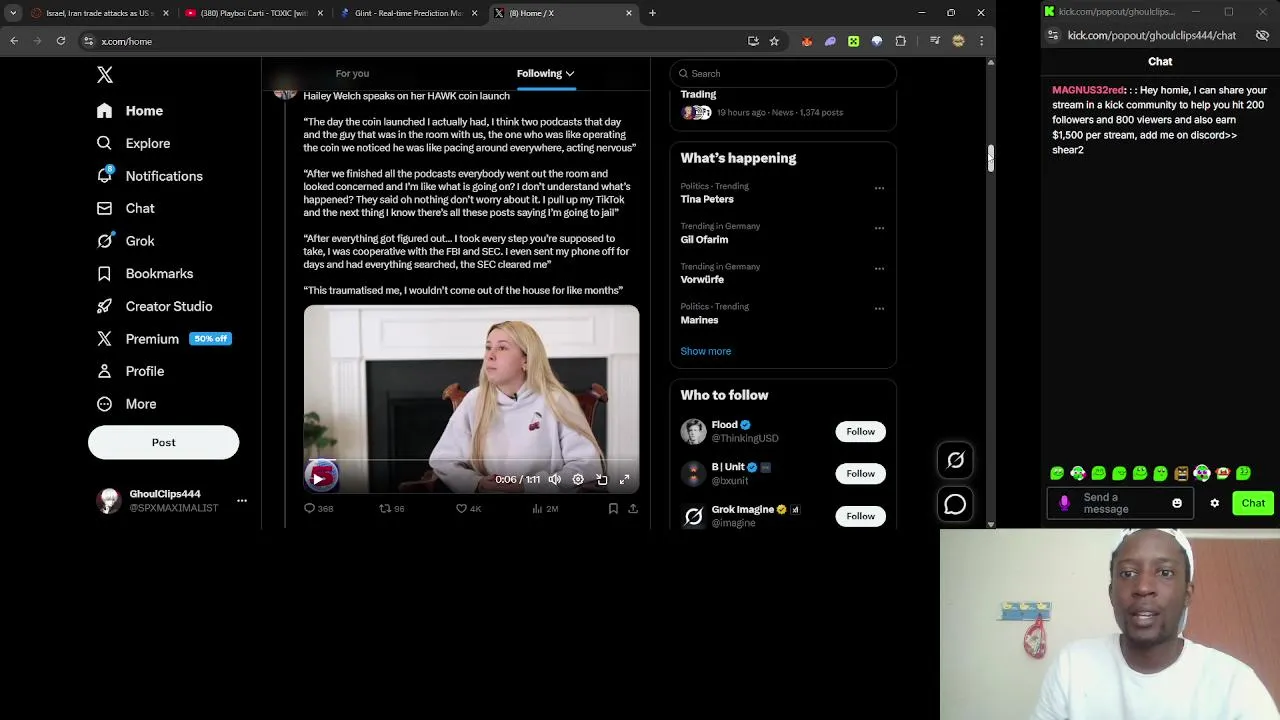Click the reply icon with 368 replies
The image size is (1280, 720).
pos(319,508)
